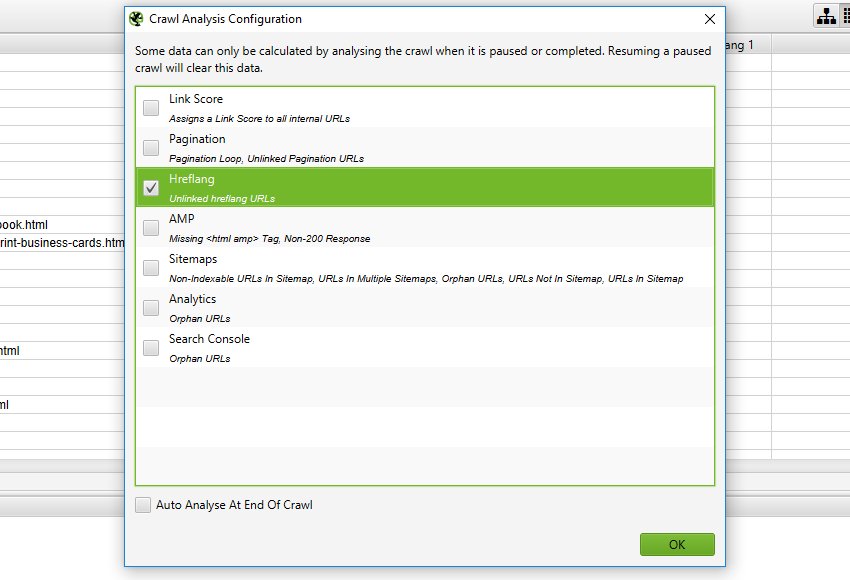
Task: Tick the Pagination analysis checkbox
Action: coord(151,147)
